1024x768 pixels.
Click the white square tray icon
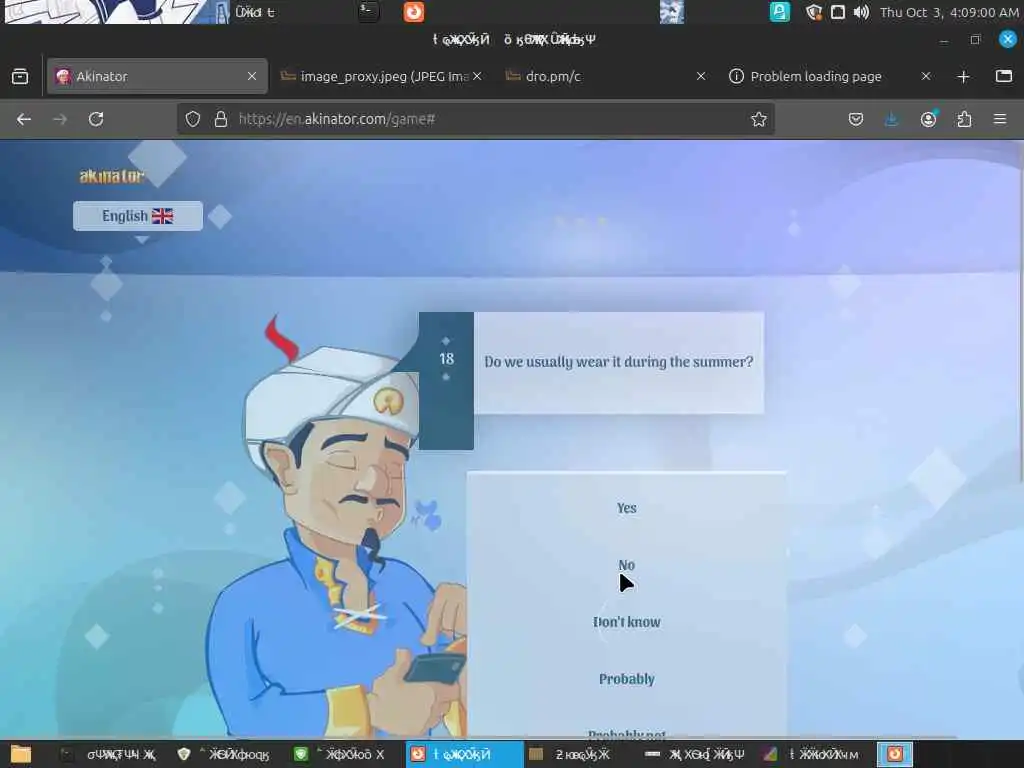tap(838, 12)
